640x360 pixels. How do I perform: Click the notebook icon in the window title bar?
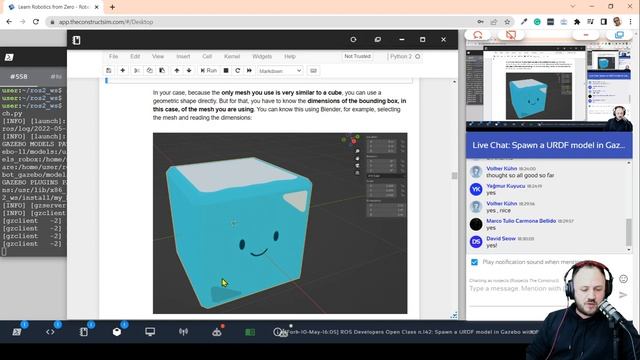[76, 40]
